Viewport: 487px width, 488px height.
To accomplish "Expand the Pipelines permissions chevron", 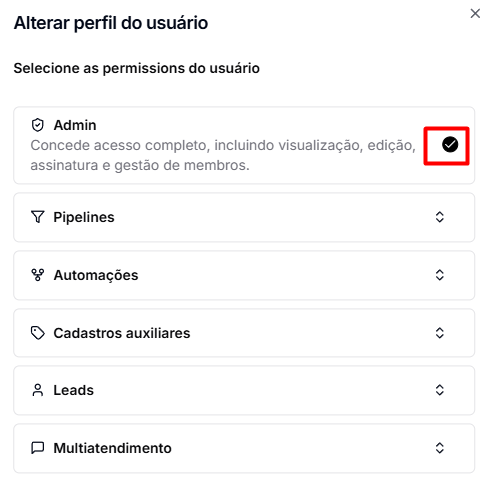I will pos(440,217).
